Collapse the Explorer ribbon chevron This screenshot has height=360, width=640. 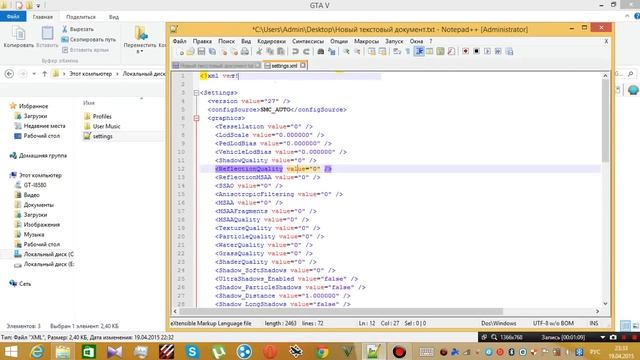(x=627, y=16)
